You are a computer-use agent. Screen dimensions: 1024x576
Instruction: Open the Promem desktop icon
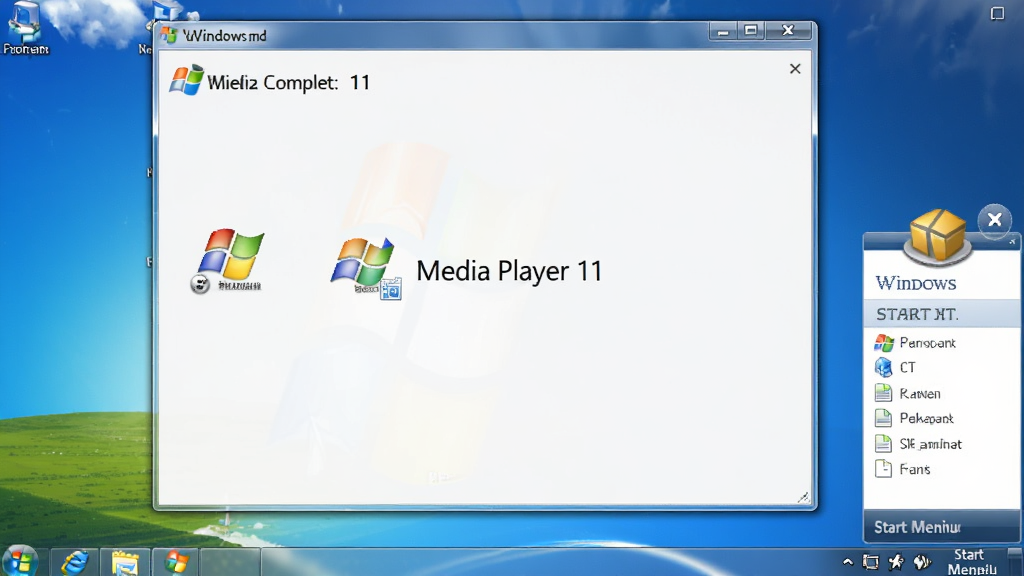coord(25,28)
